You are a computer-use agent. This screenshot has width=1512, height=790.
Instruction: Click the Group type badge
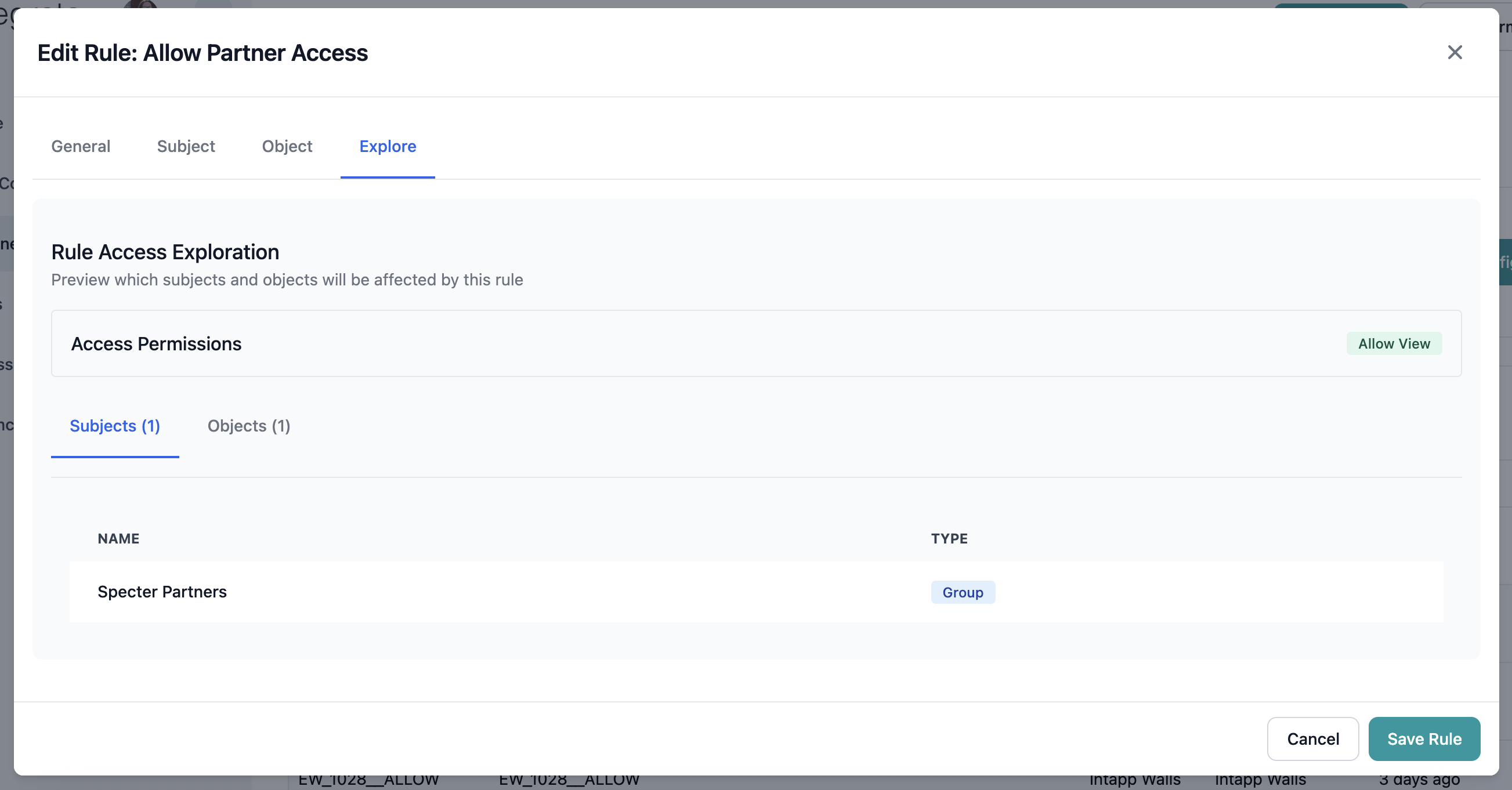[962, 592]
